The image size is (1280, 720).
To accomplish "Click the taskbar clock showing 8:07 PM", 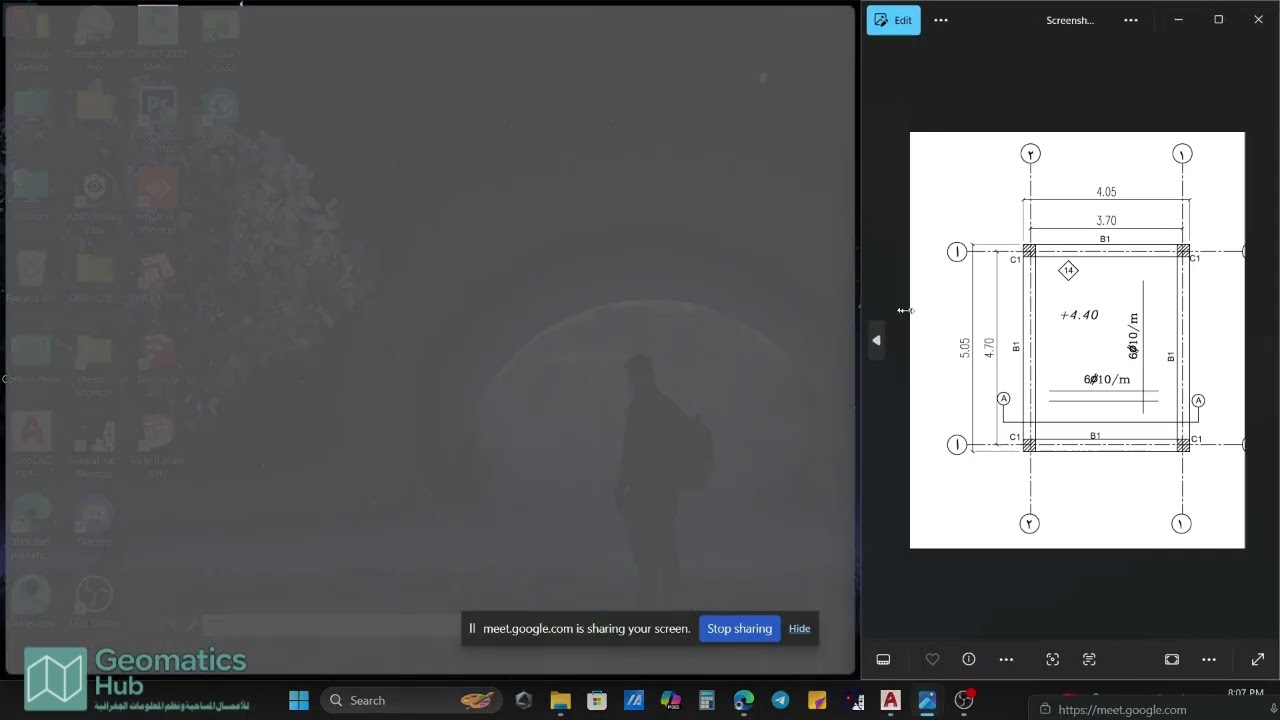I will pyautogui.click(x=1245, y=693).
